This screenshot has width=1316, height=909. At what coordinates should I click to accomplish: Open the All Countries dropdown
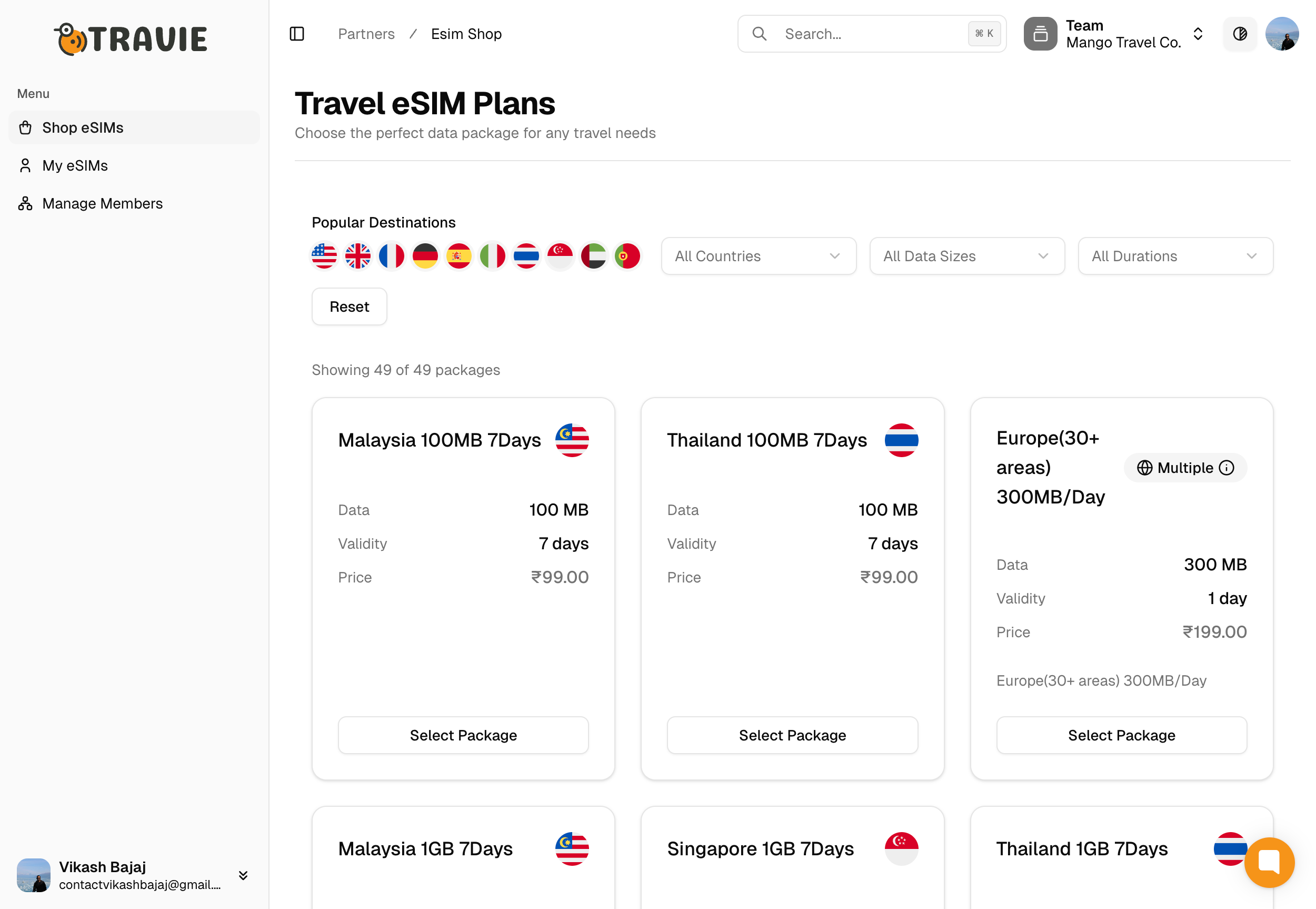(x=758, y=256)
